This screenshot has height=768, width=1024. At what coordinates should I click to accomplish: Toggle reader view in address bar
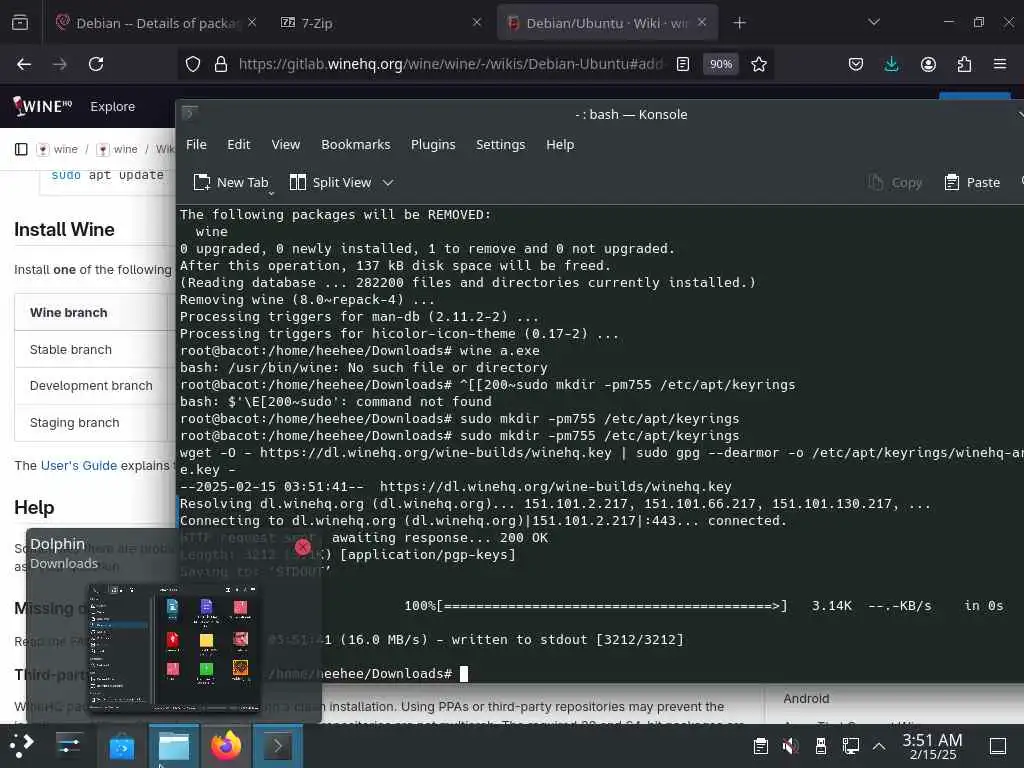[682, 64]
